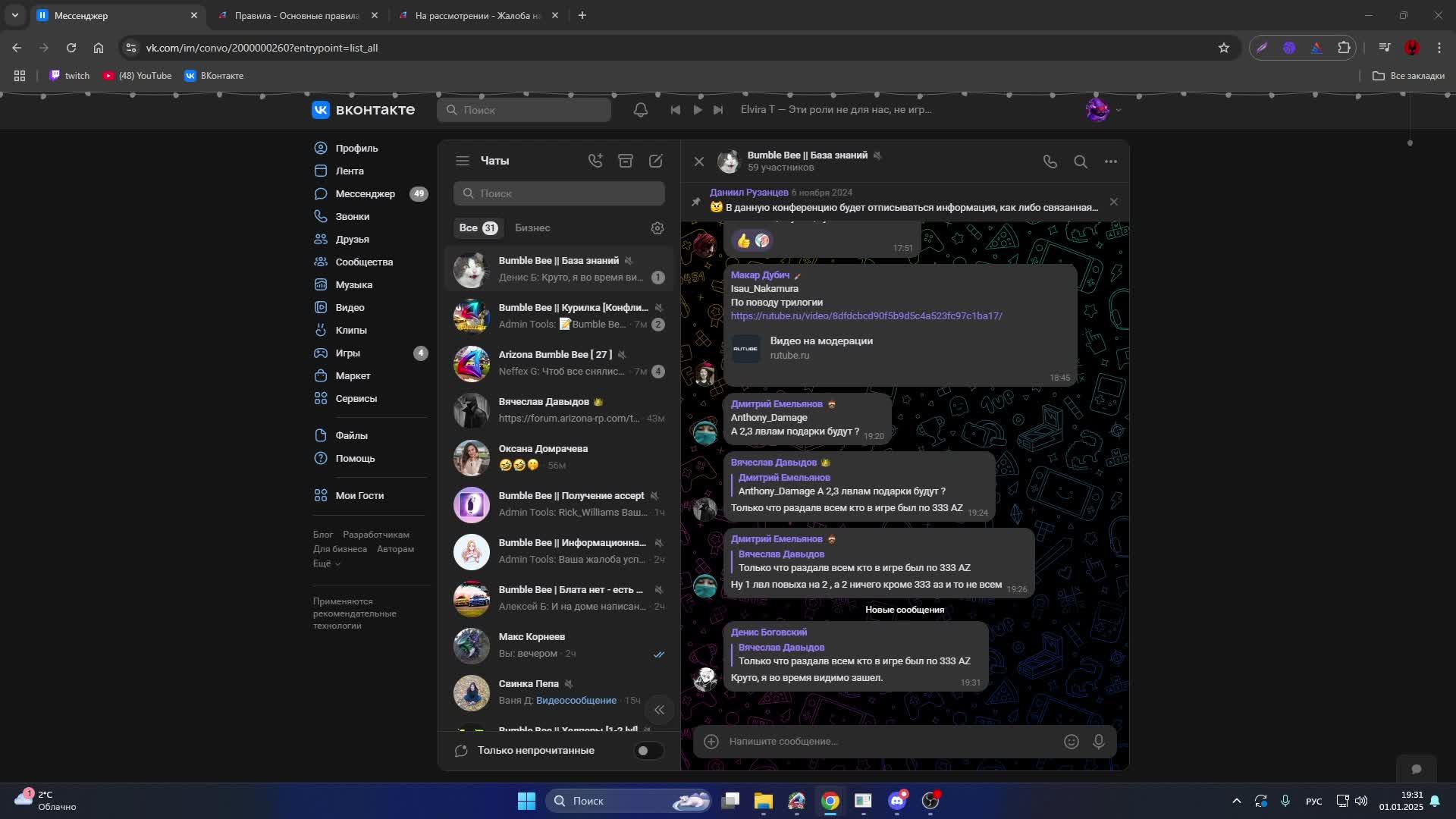The height and width of the screenshot is (819, 1456).
Task: Open the floating chat bubble button
Action: (x=1417, y=770)
